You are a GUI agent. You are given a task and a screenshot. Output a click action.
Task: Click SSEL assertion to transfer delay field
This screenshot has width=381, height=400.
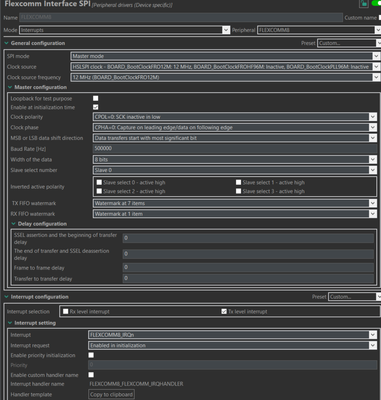click(248, 238)
